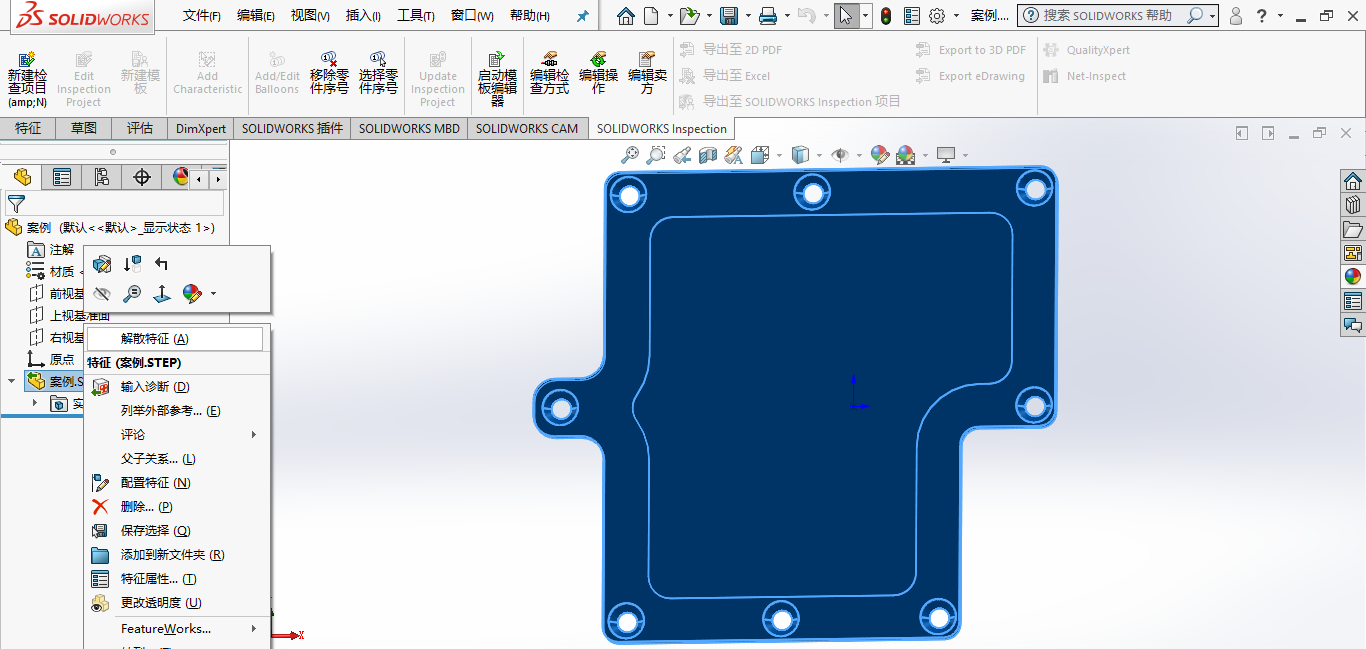Collapse the 案例.STEP tree node
This screenshot has width=1366, height=649.
click(x=12, y=381)
